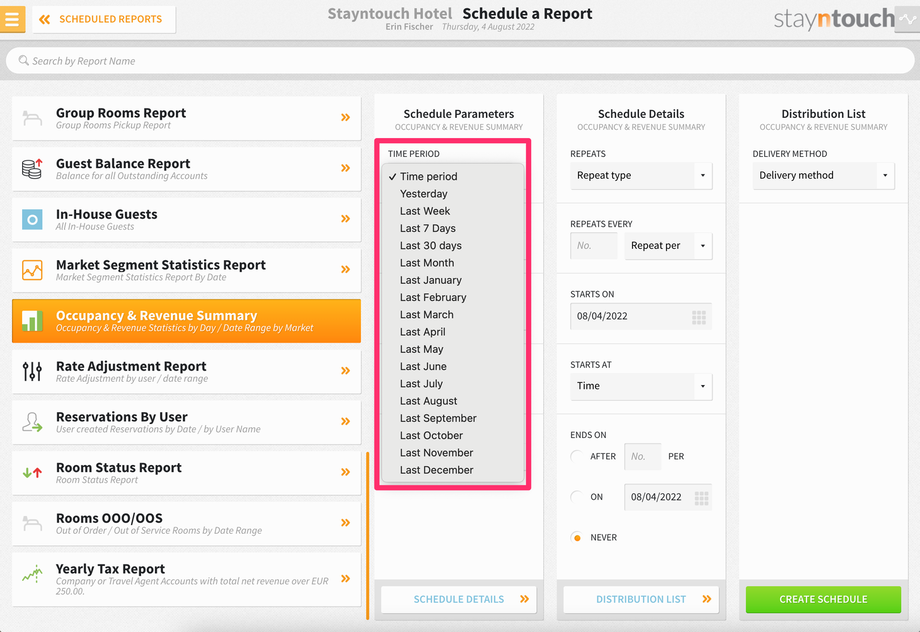920x632 pixels.
Task: Select the Ends On After radio
Action: pyautogui.click(x=577, y=456)
